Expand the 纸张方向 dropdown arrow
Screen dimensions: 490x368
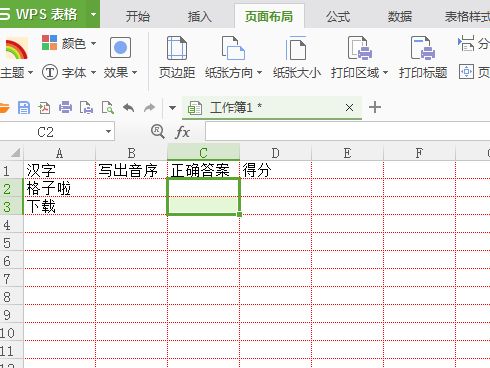(259, 72)
